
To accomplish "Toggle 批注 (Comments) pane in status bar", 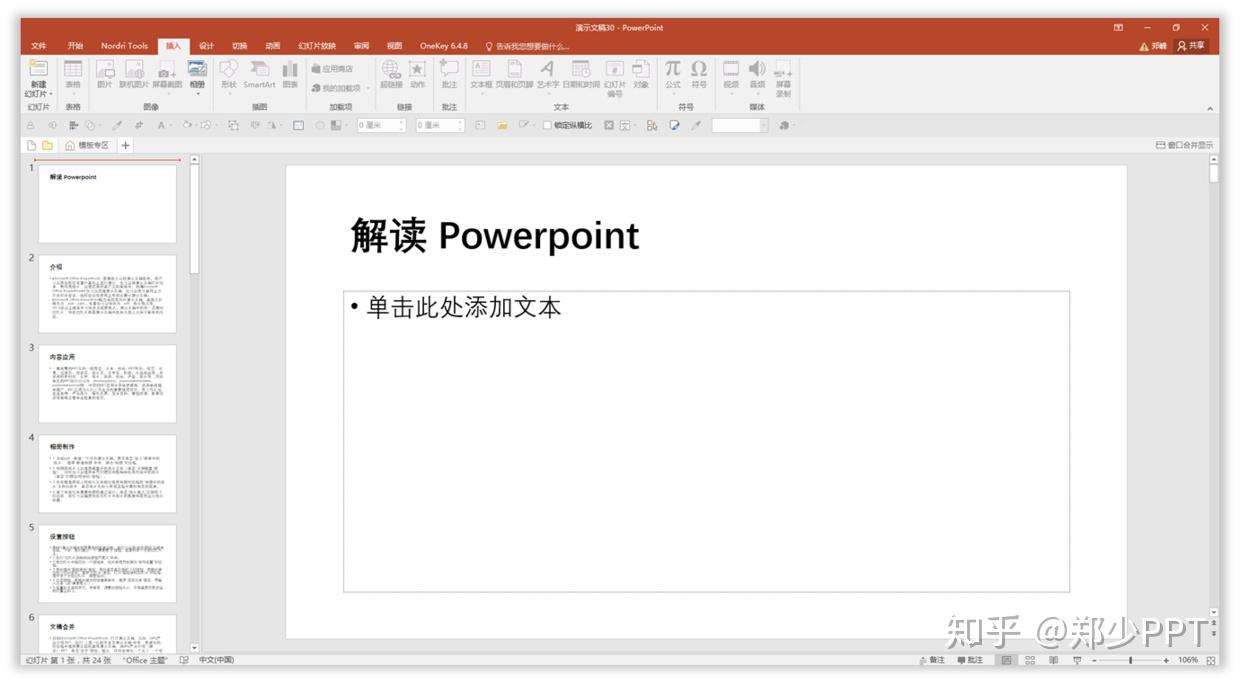I will pos(970,660).
